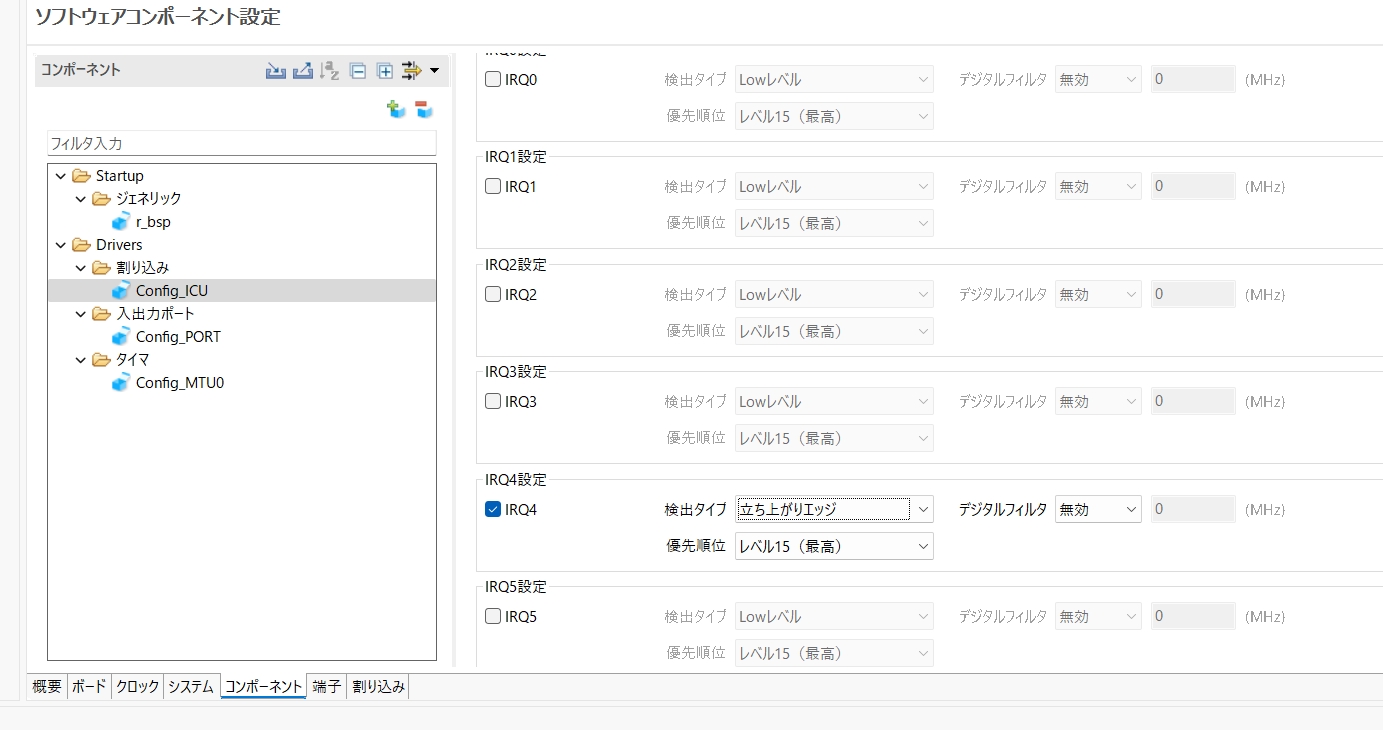This screenshot has width=1383, height=730.
Task: Click the add component icon with green plus
Action: pyautogui.click(x=397, y=110)
